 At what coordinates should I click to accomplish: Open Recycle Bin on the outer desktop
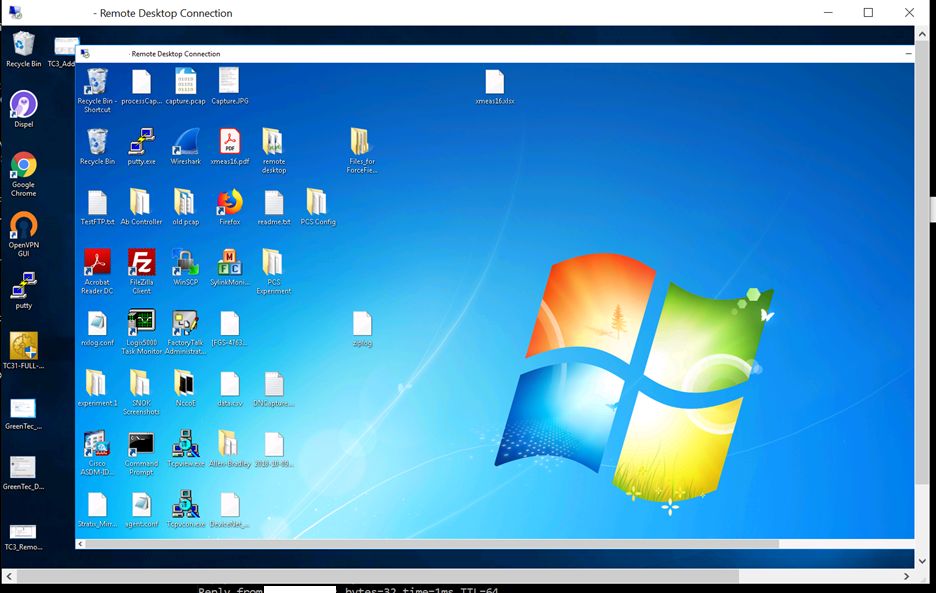[x=23, y=49]
